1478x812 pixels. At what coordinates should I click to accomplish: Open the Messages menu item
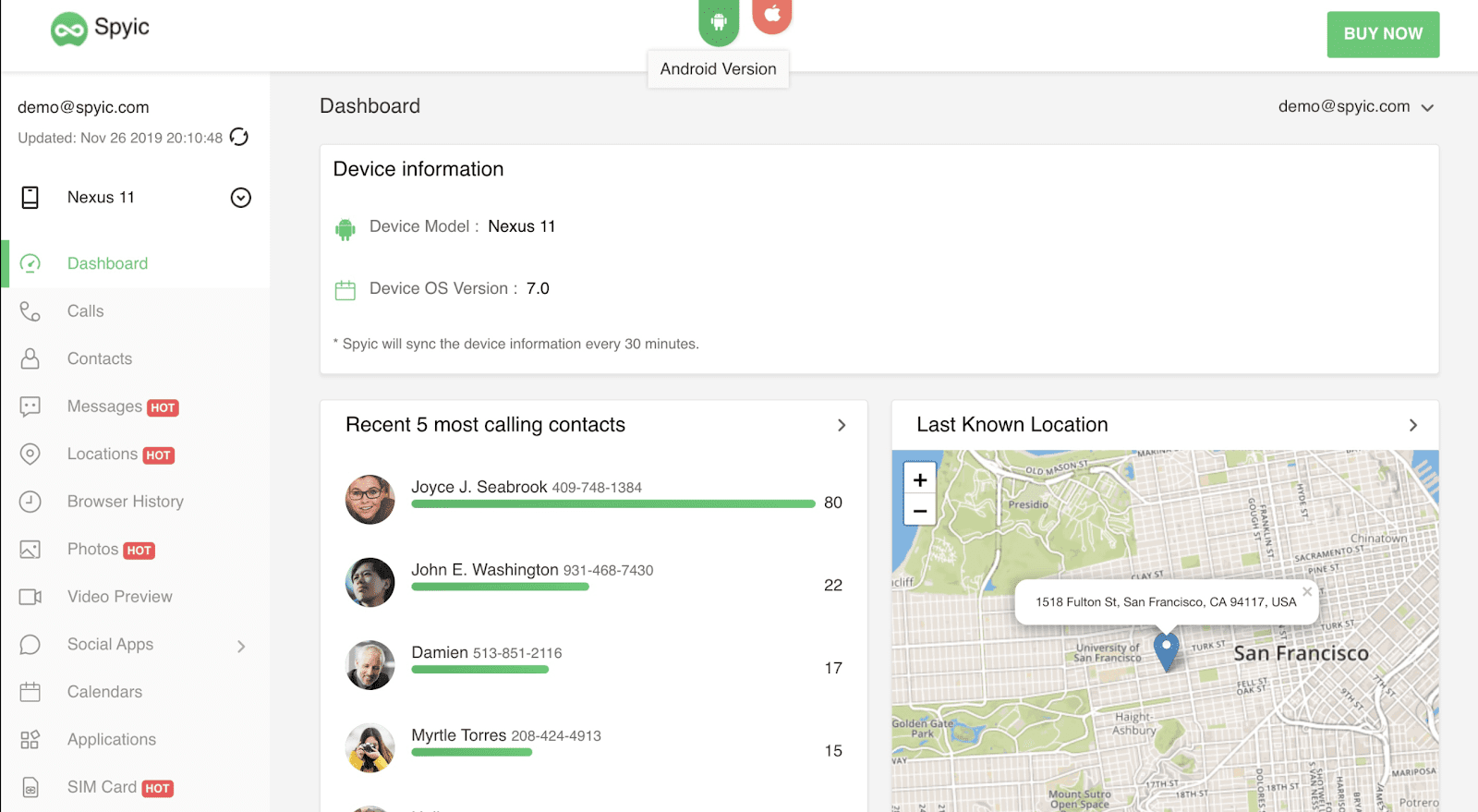tap(104, 406)
